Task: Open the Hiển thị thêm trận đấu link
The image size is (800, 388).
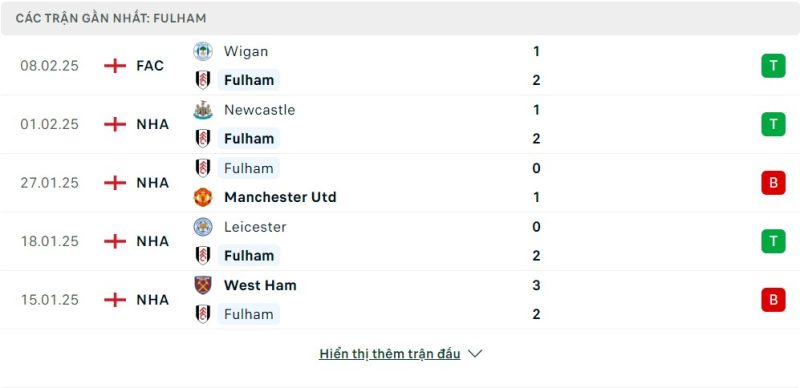Action: [x=390, y=354]
